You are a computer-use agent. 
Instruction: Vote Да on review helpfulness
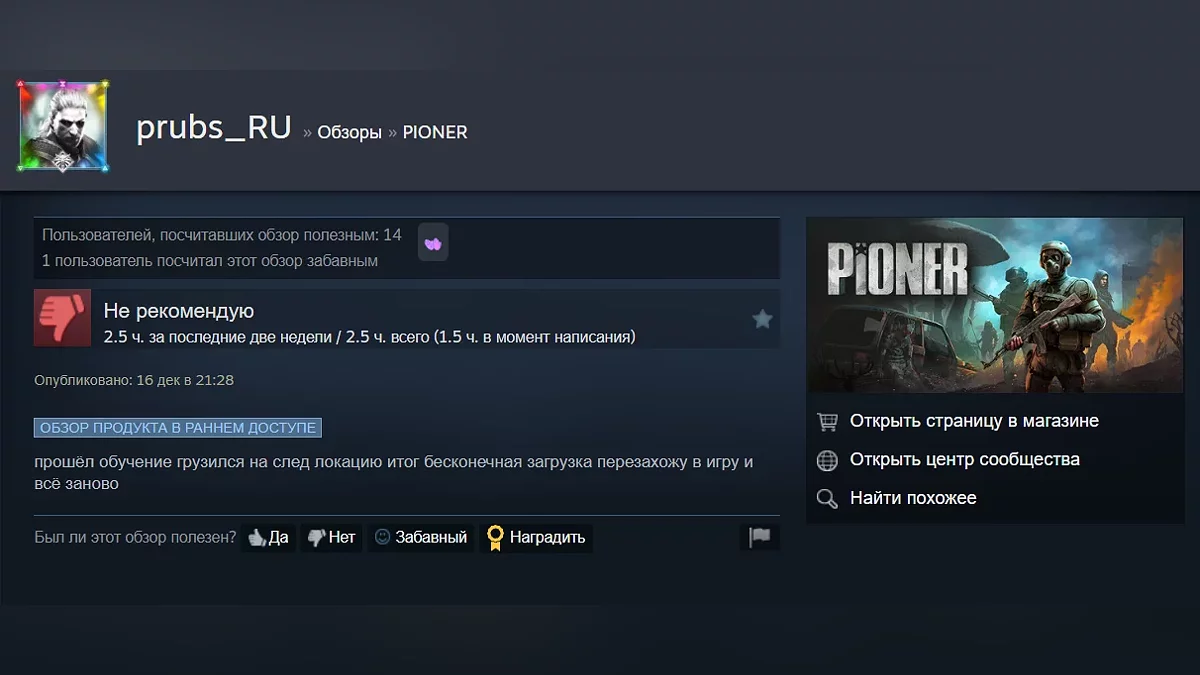point(269,537)
